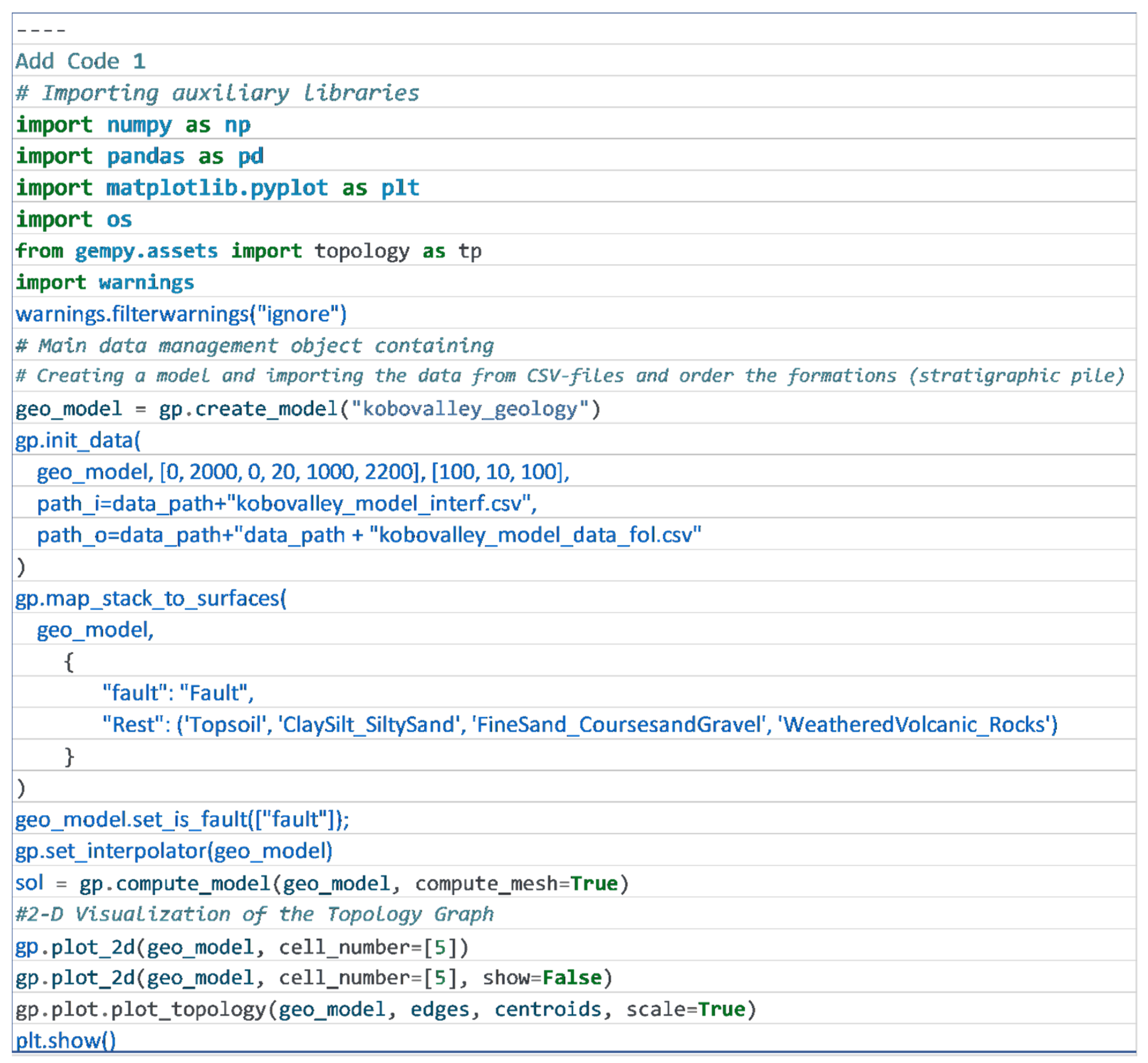The height and width of the screenshot is (1063, 1148).
Task: Click the 'import pandas as pd' line
Action: [140, 156]
